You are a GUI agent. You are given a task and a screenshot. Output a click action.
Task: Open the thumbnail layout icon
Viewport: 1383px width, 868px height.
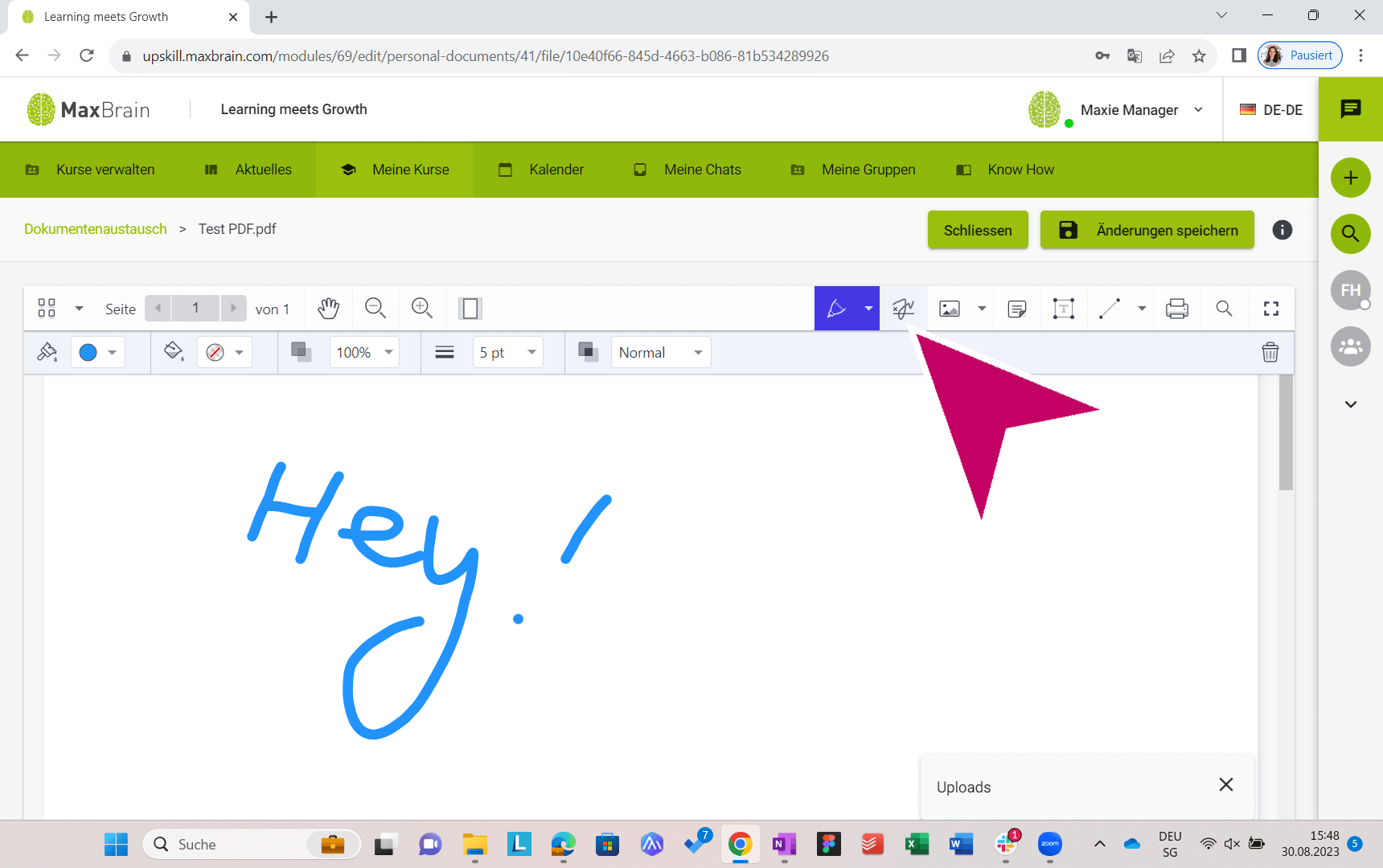click(47, 309)
